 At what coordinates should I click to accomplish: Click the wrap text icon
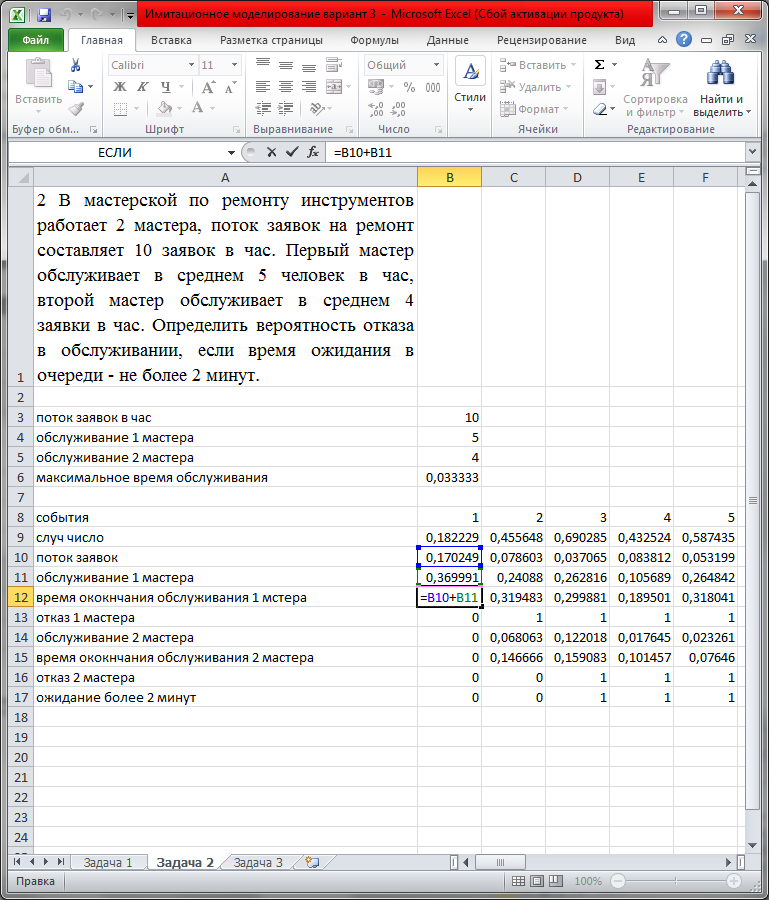pos(333,64)
